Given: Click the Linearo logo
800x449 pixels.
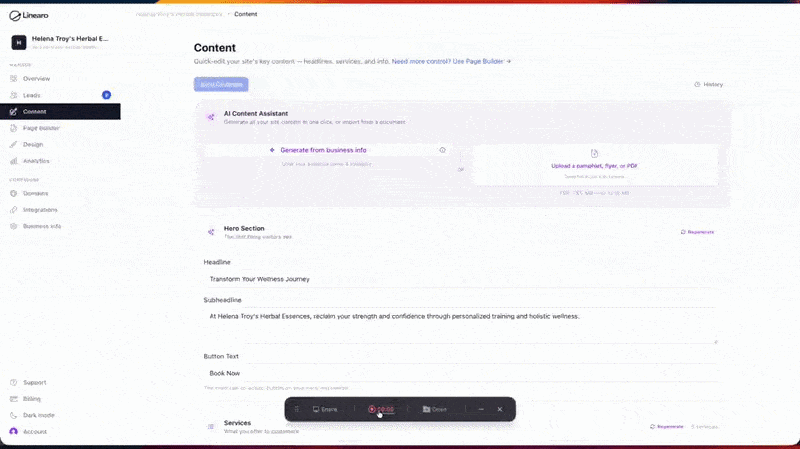Looking at the screenshot, I should [29, 16].
